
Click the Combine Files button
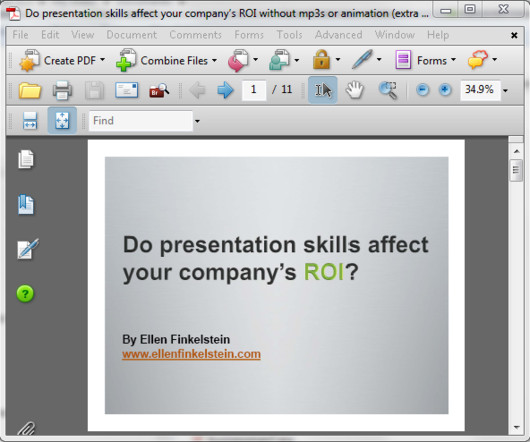166,60
